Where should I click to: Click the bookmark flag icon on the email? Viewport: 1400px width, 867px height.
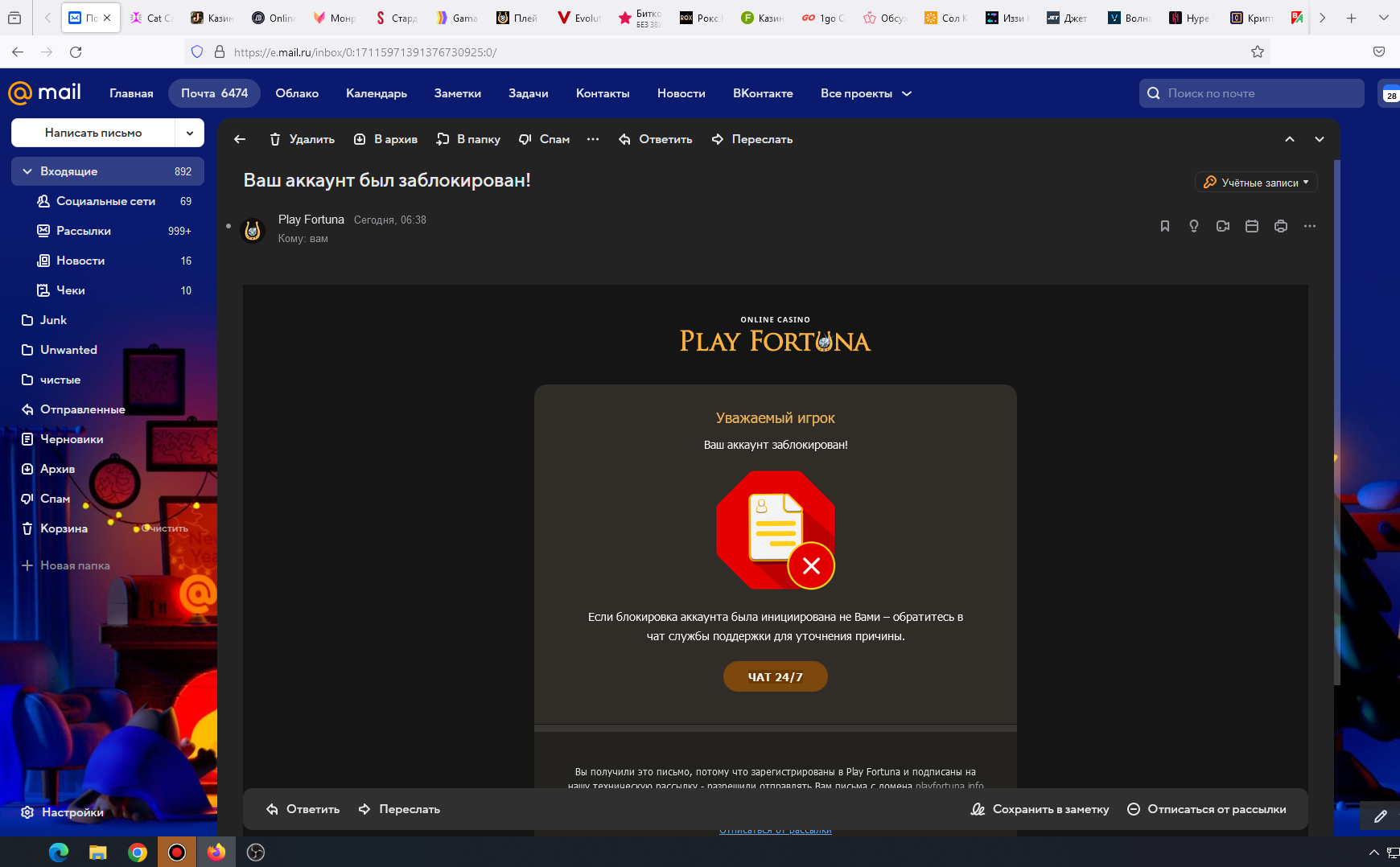1164,226
